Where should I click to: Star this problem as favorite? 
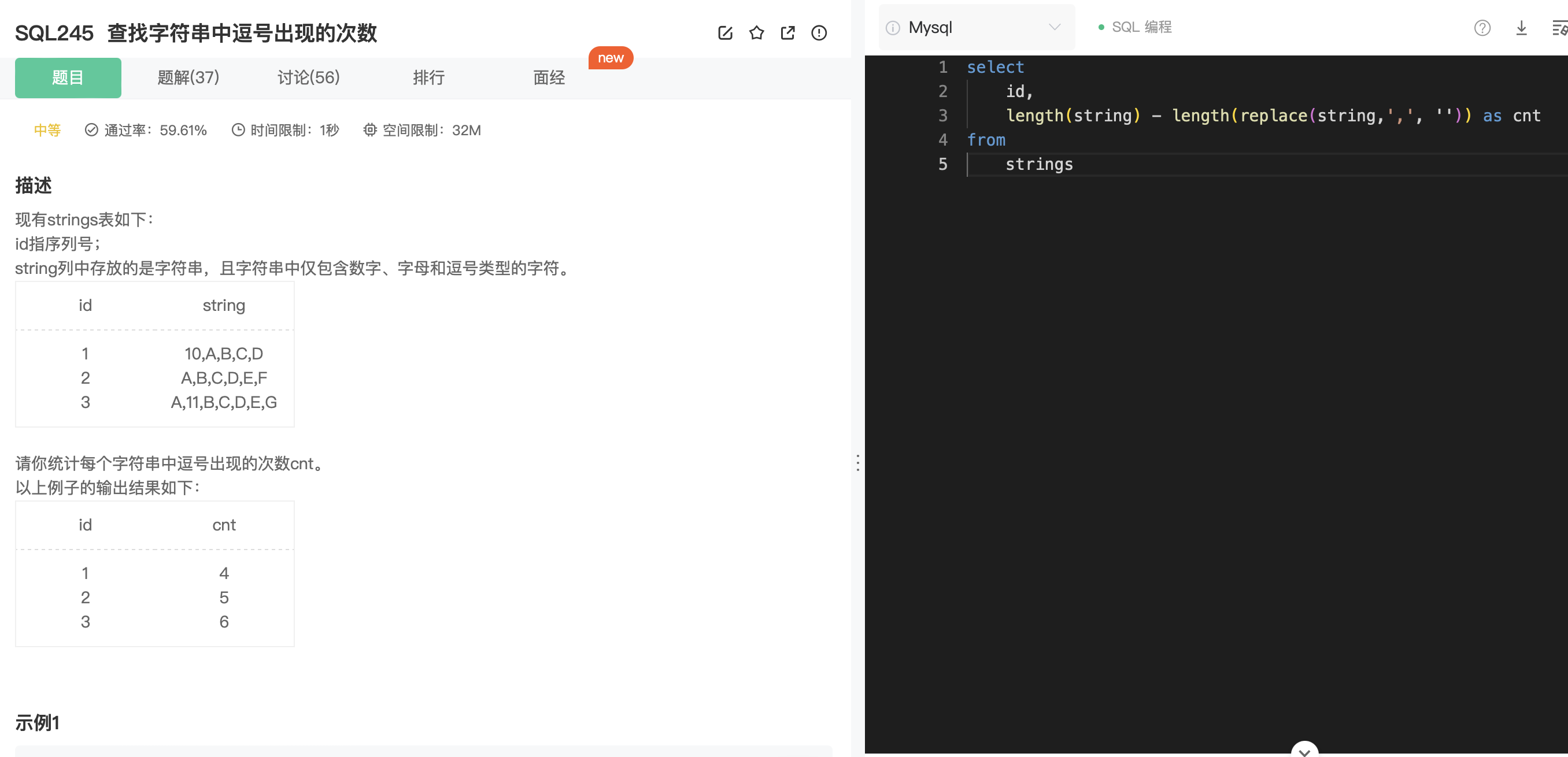tap(757, 33)
